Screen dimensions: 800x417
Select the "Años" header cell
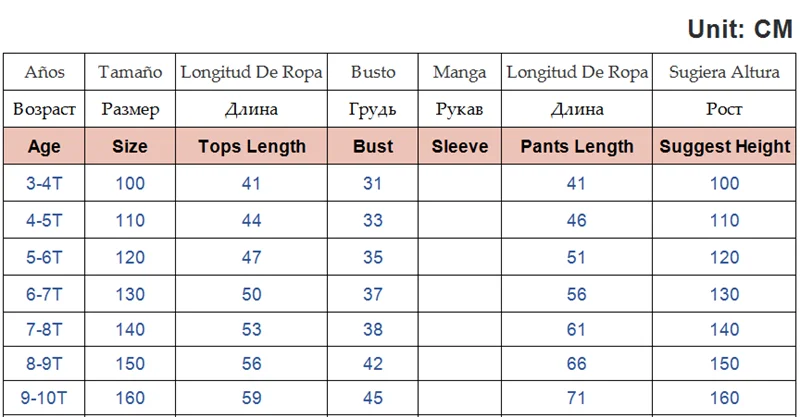click(44, 72)
